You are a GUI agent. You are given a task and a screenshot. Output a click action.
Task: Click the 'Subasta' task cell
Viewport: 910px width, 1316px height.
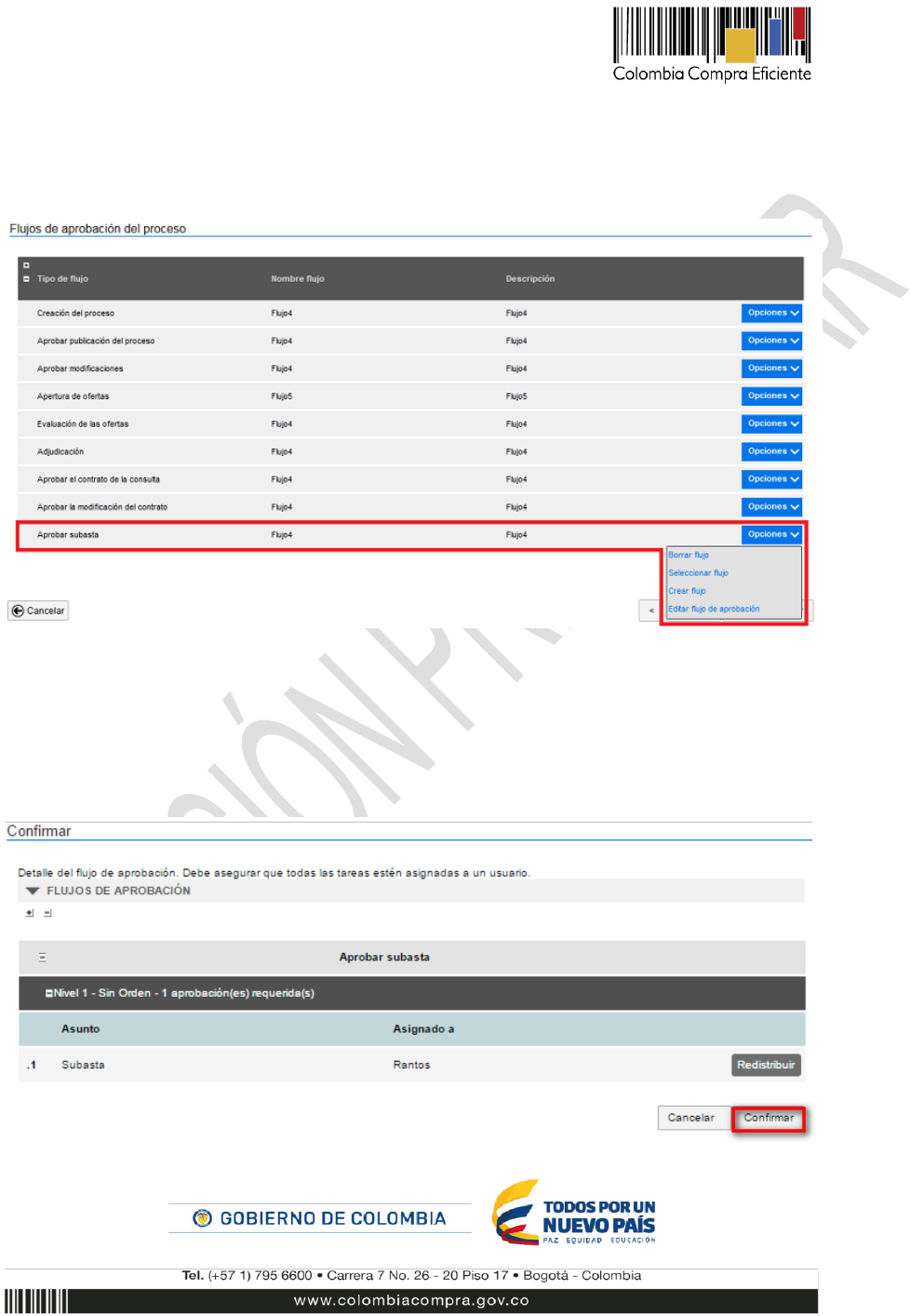click(83, 1065)
